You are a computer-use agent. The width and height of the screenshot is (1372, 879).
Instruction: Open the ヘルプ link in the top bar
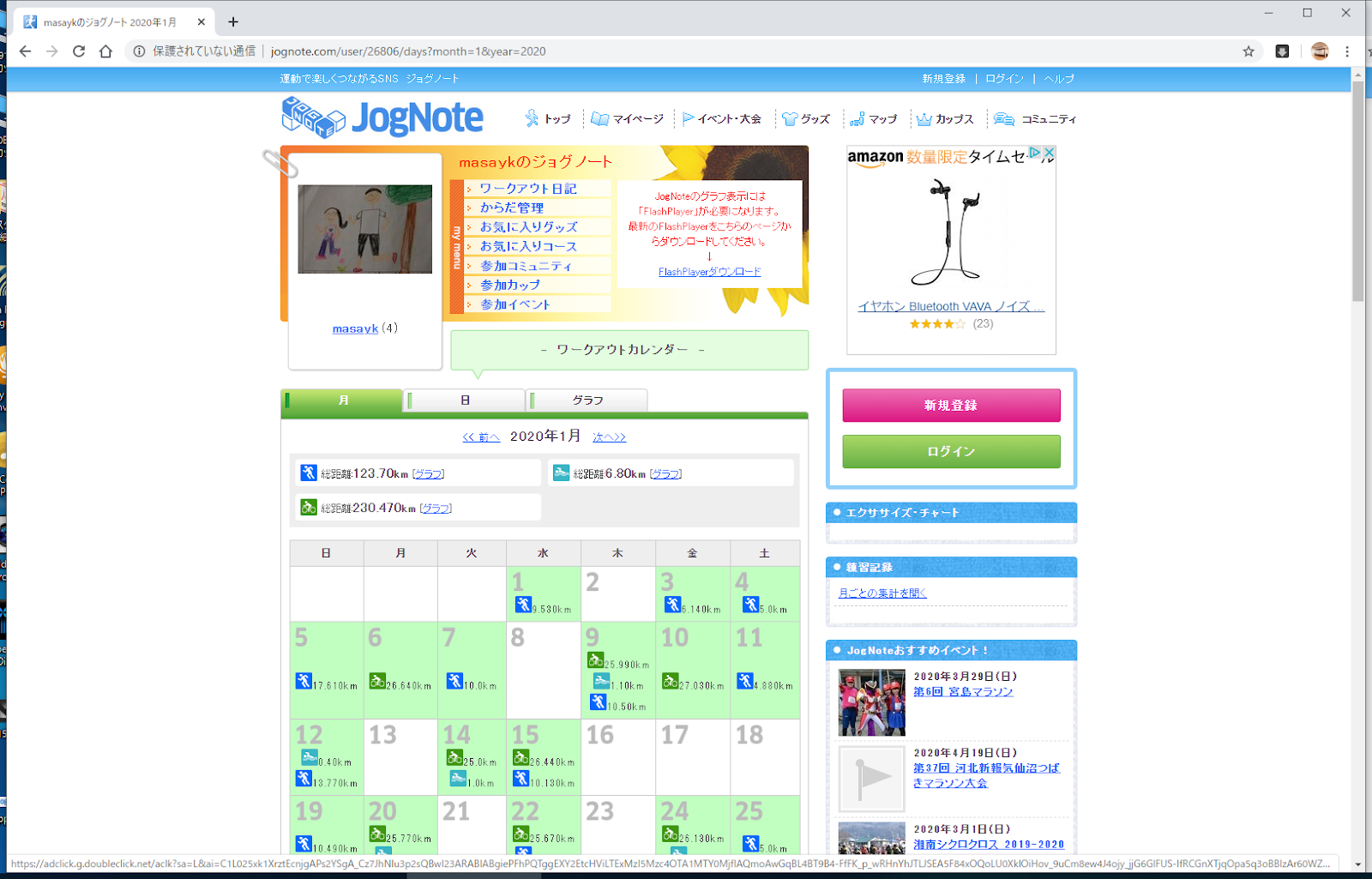pyautogui.click(x=1059, y=79)
